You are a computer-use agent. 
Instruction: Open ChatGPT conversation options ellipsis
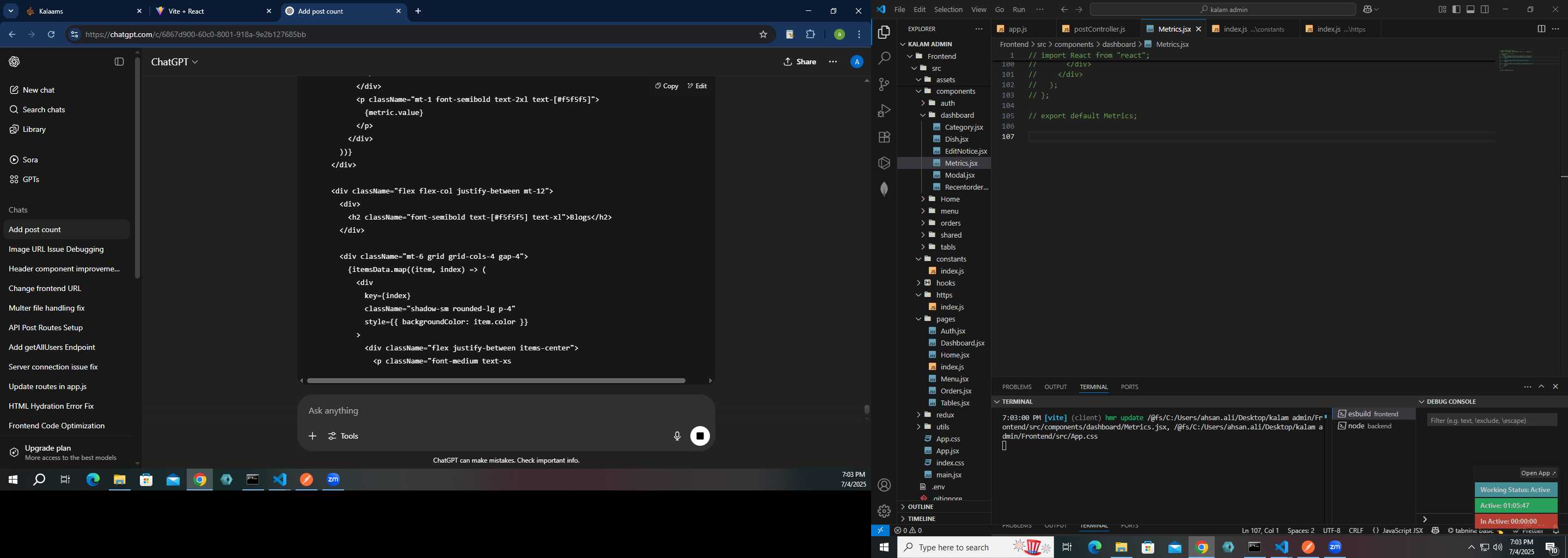tap(832, 62)
